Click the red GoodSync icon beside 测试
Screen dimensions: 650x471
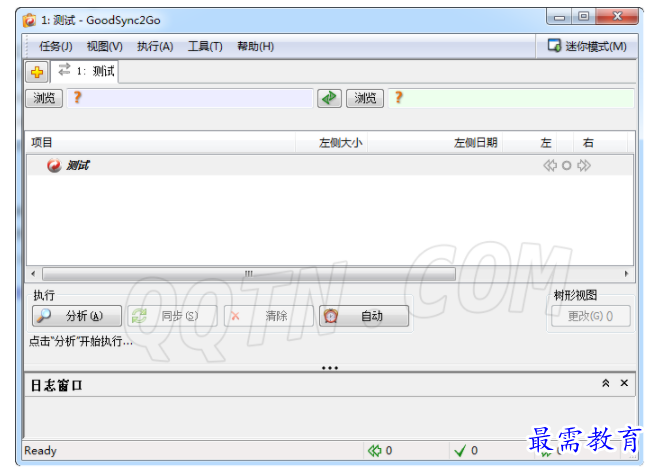tap(54, 165)
